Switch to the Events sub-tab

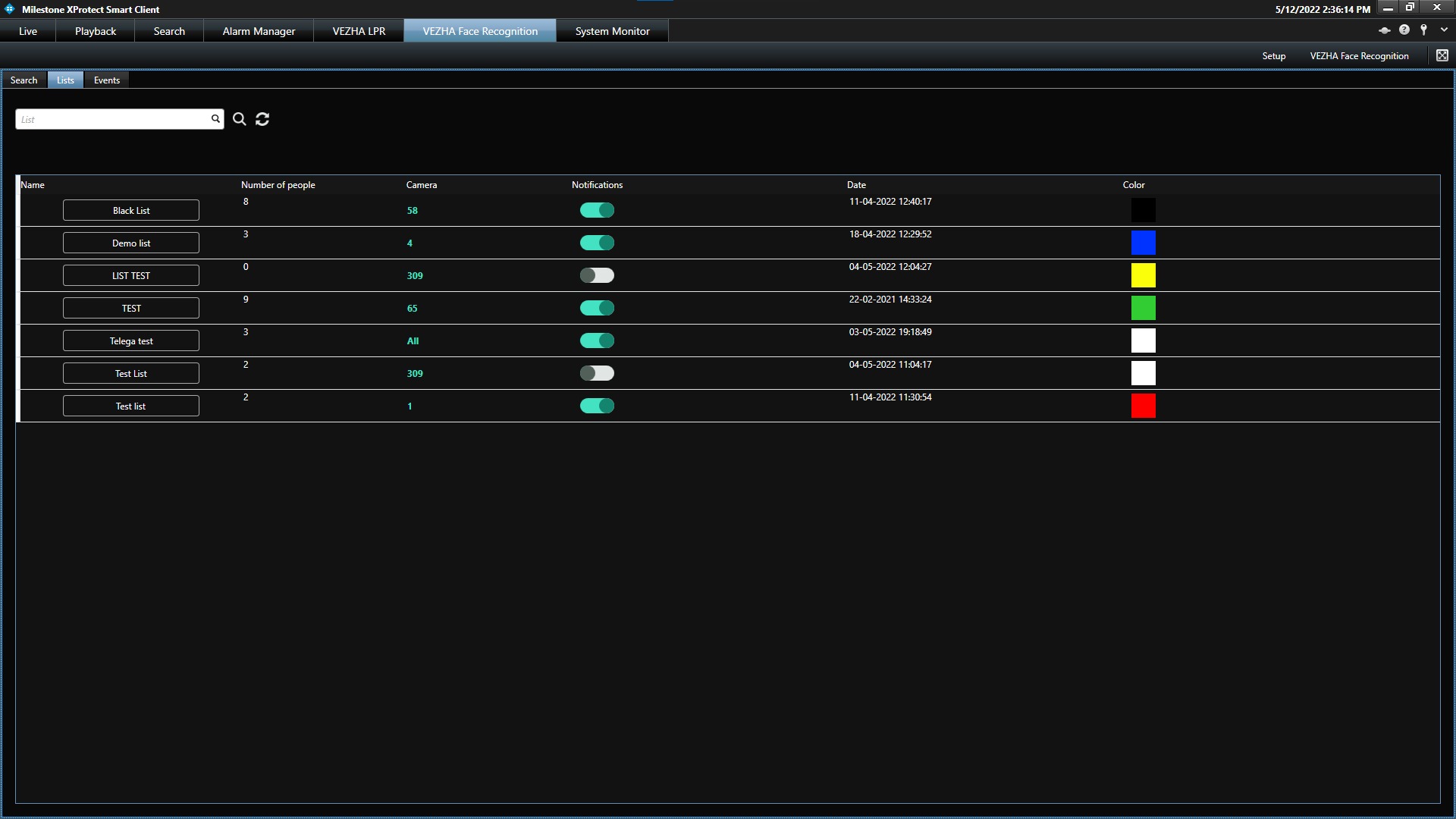point(107,80)
